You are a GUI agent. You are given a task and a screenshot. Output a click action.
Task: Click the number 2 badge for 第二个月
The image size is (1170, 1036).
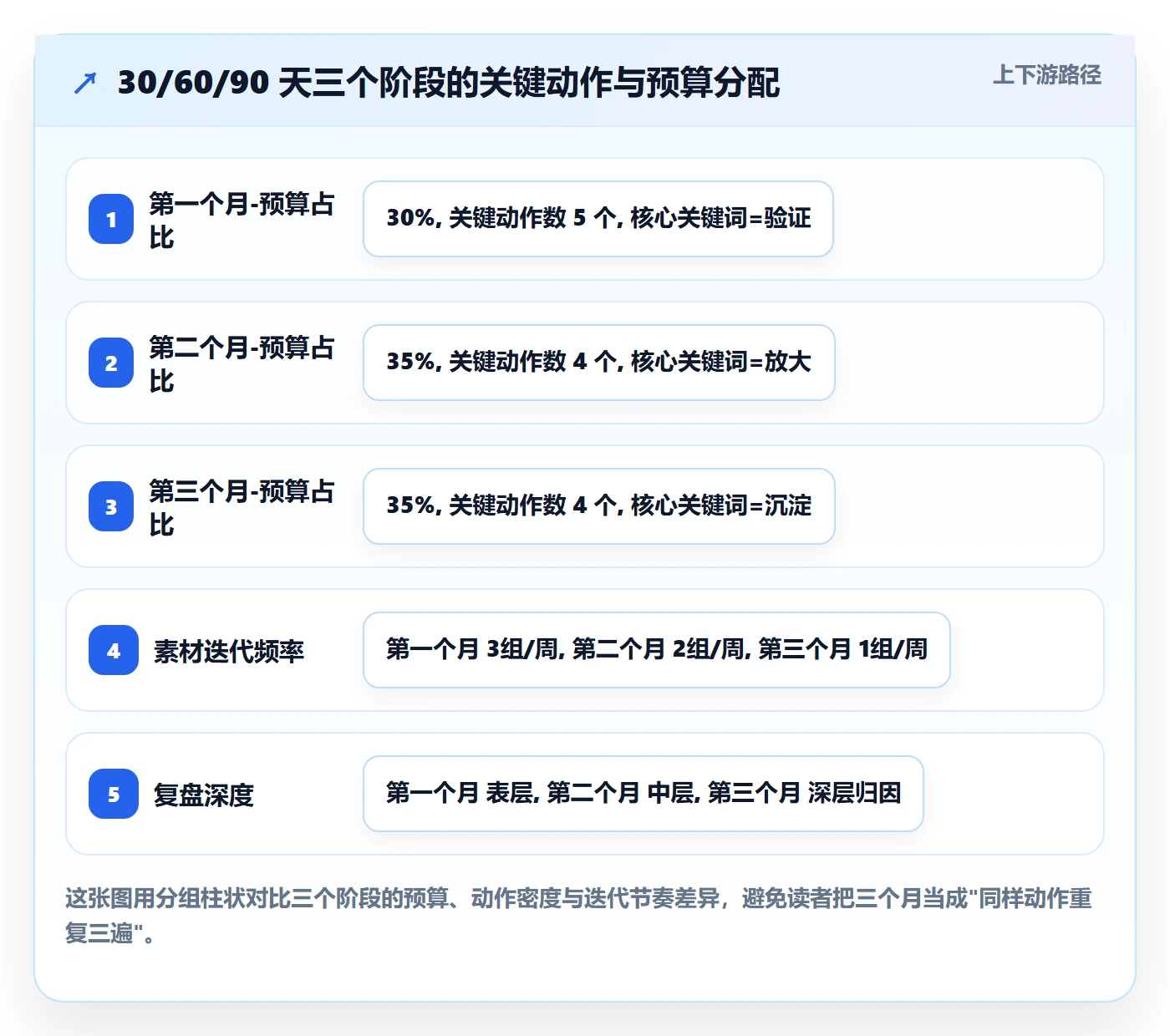point(111,363)
